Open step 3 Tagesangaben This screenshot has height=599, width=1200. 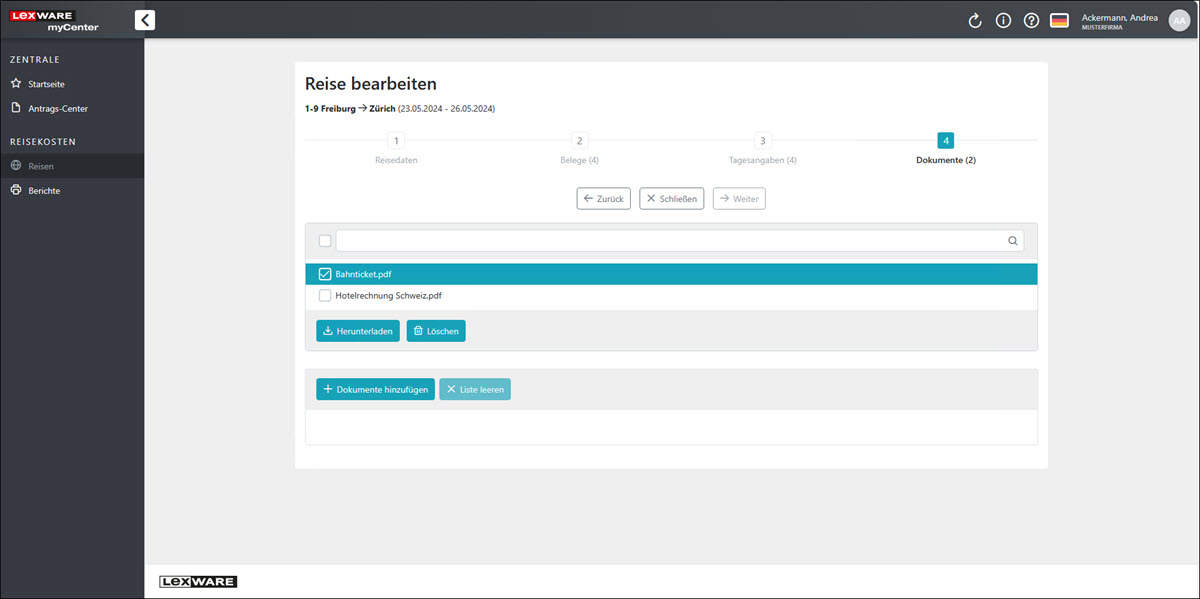pyautogui.click(x=762, y=142)
